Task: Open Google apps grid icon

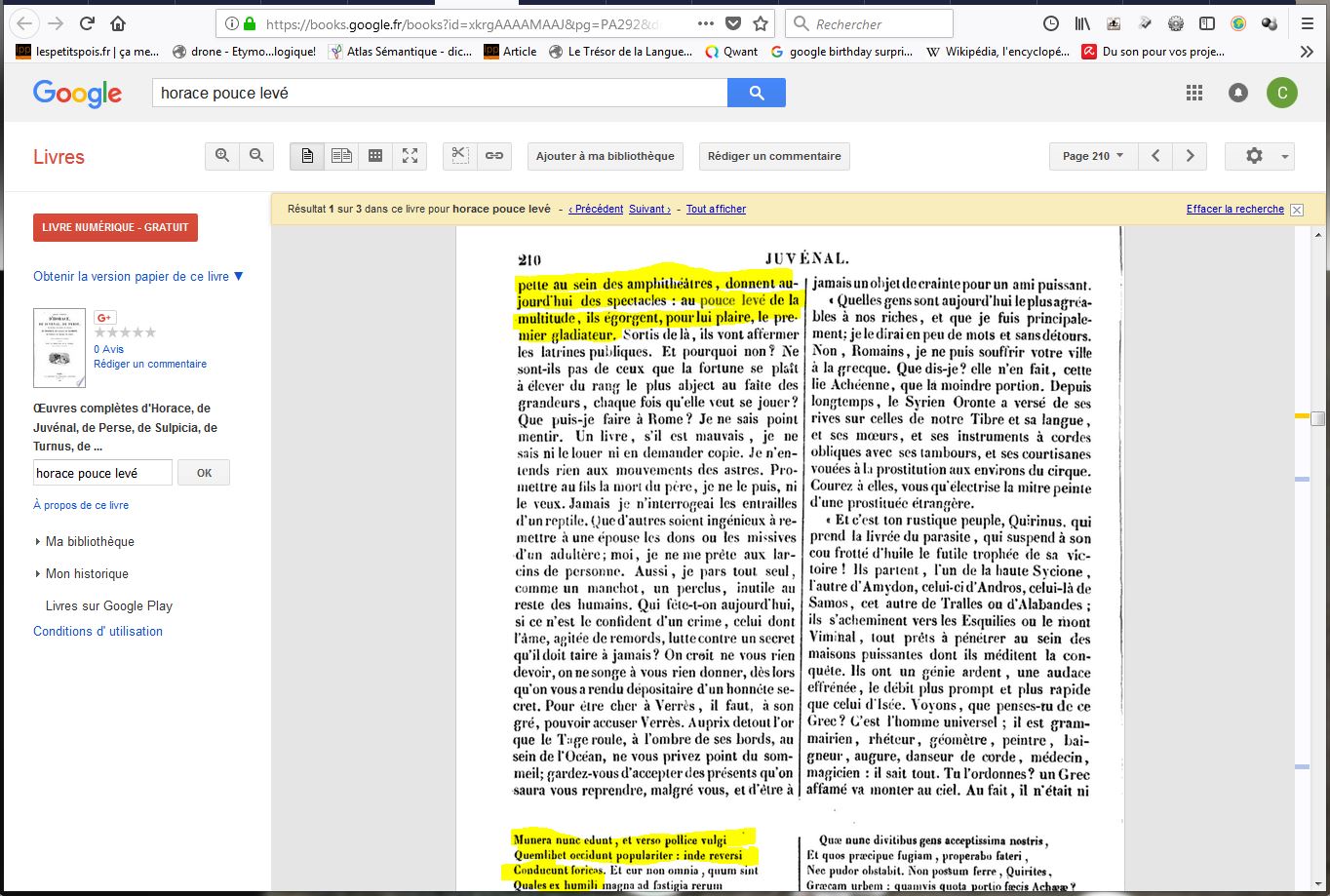Action: click(1194, 93)
